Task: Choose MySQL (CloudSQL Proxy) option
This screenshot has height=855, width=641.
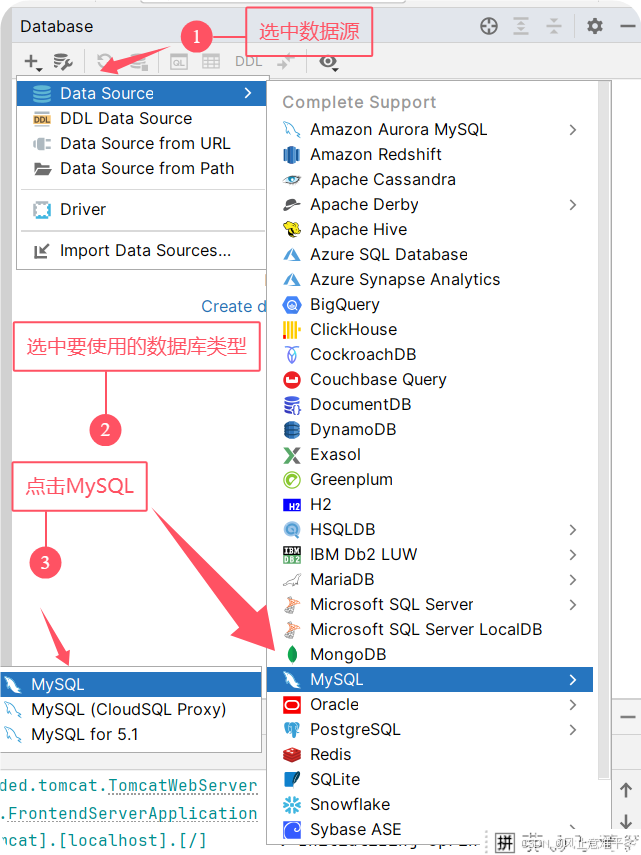Action: coord(131,710)
